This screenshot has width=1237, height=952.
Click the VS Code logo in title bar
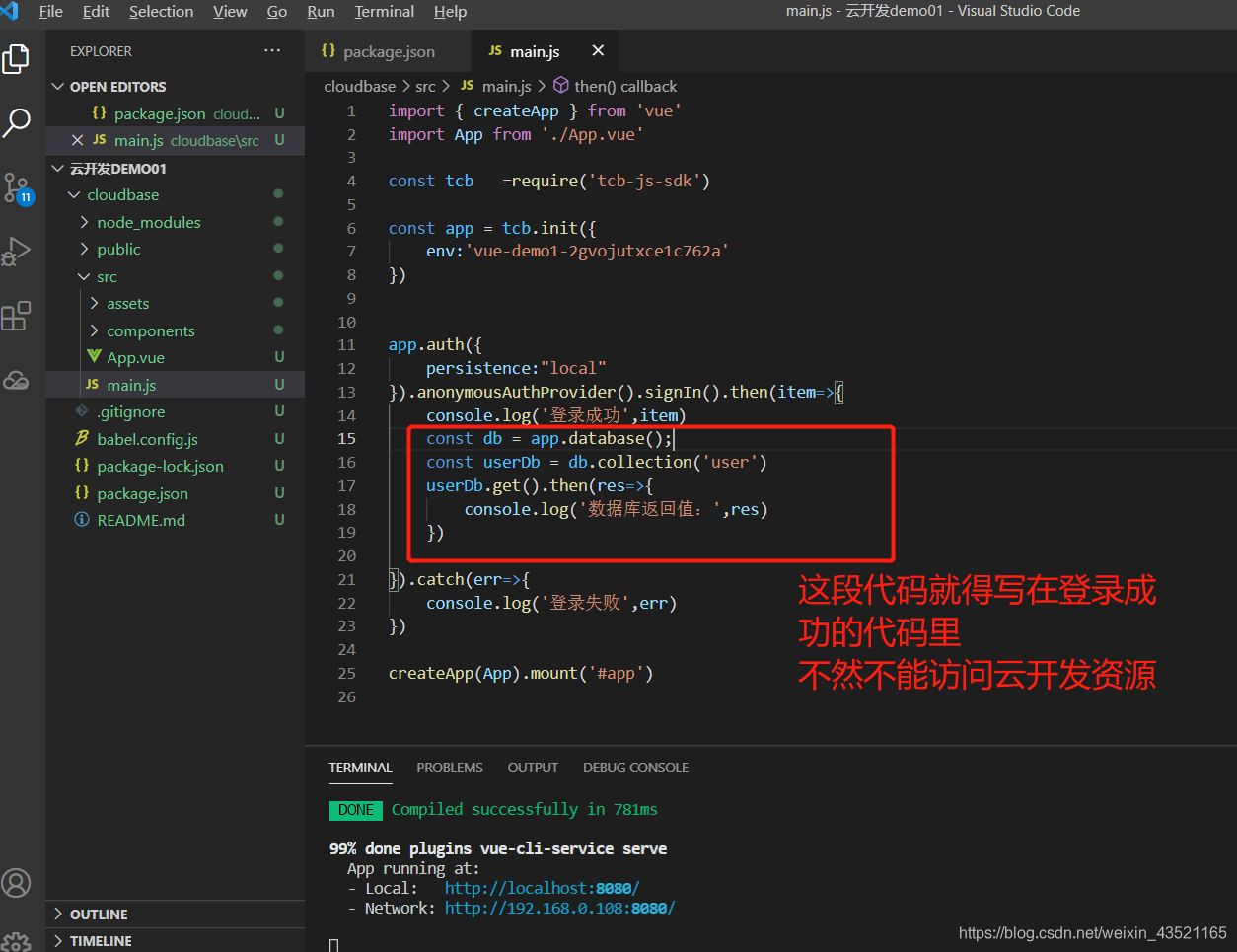tap(10, 11)
